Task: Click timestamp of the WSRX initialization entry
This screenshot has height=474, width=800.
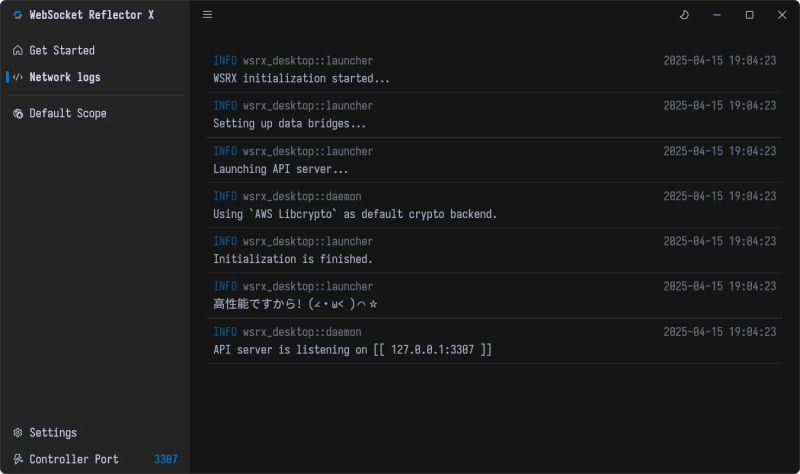Action: 720,61
